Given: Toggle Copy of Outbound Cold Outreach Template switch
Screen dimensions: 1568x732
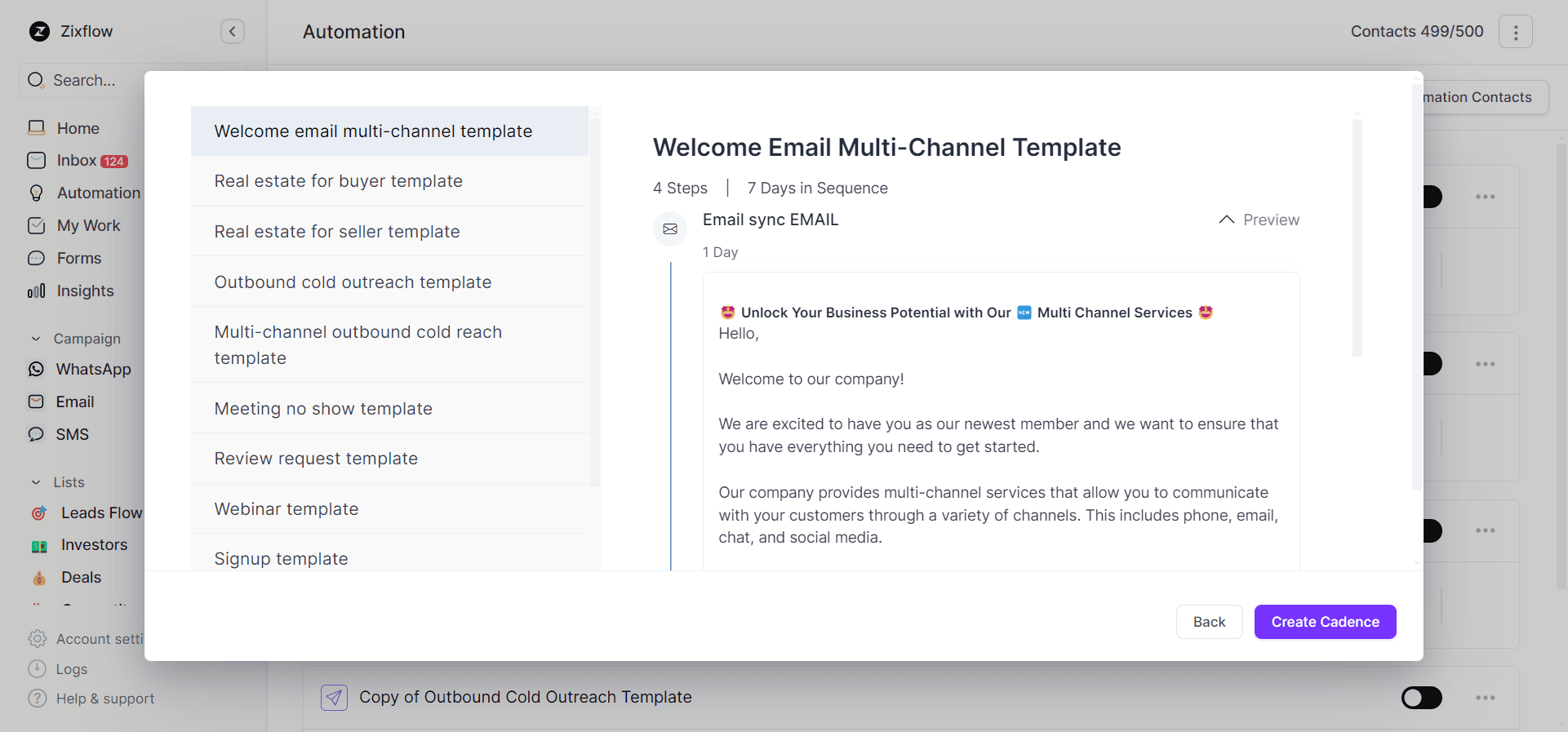Looking at the screenshot, I should coord(1421,698).
